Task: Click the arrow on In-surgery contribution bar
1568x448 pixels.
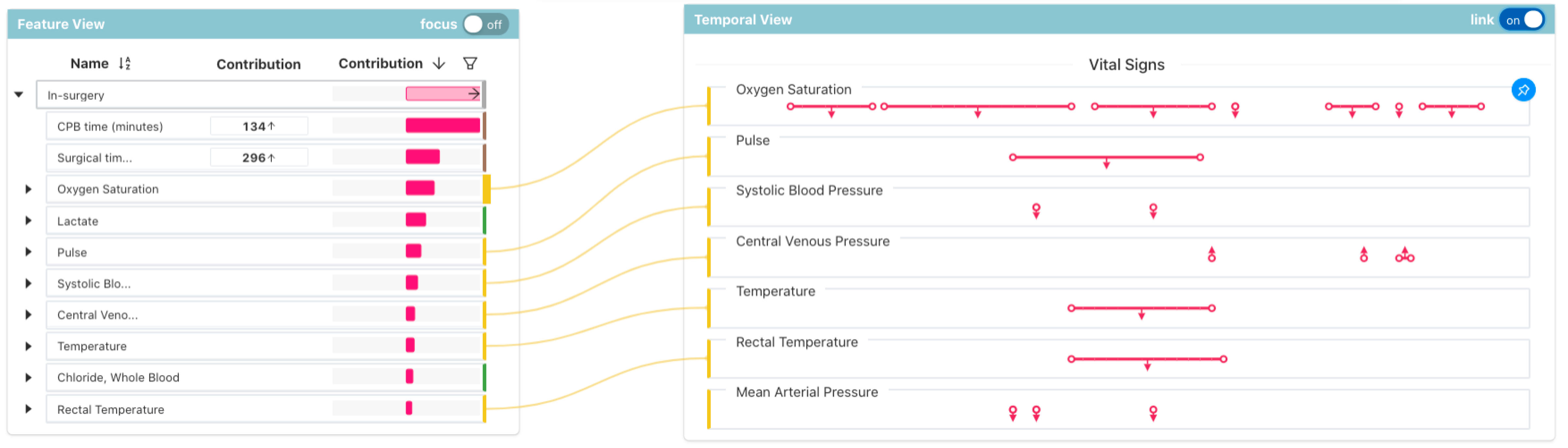Action: [x=473, y=94]
